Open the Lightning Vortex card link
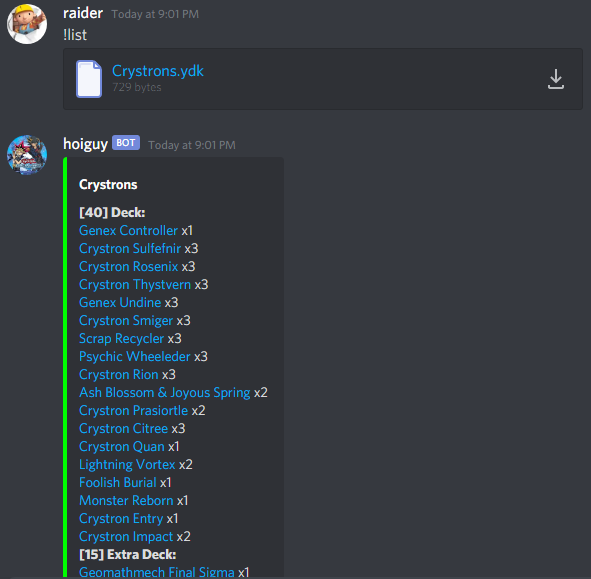The height and width of the screenshot is (579, 591). [127, 464]
